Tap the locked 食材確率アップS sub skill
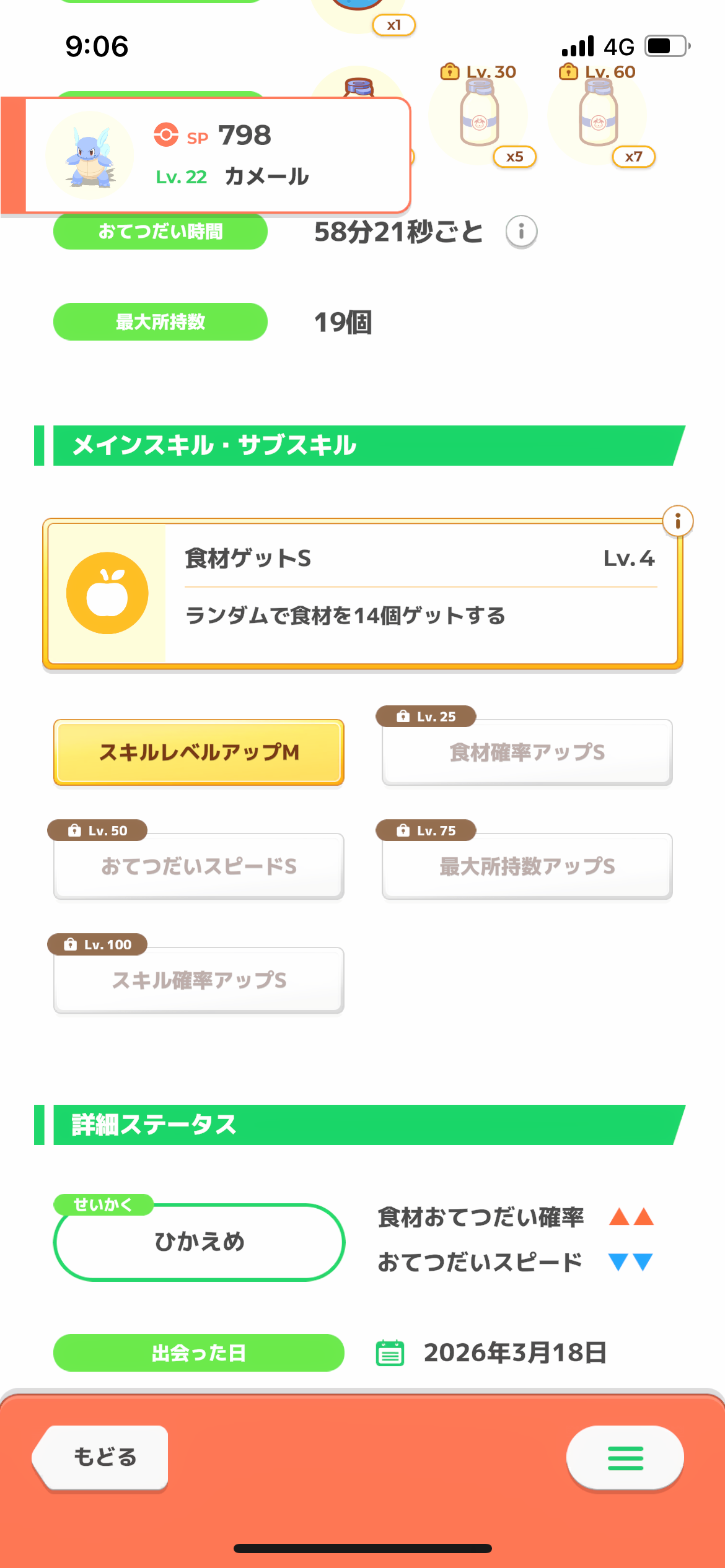 (x=527, y=752)
